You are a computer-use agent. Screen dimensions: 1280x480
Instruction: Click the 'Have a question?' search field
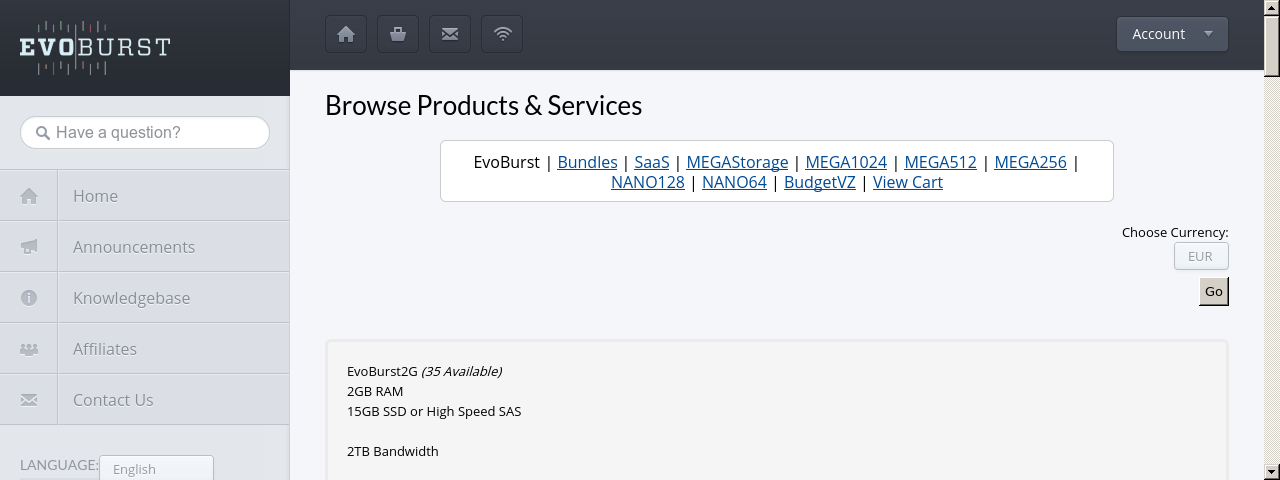point(145,133)
